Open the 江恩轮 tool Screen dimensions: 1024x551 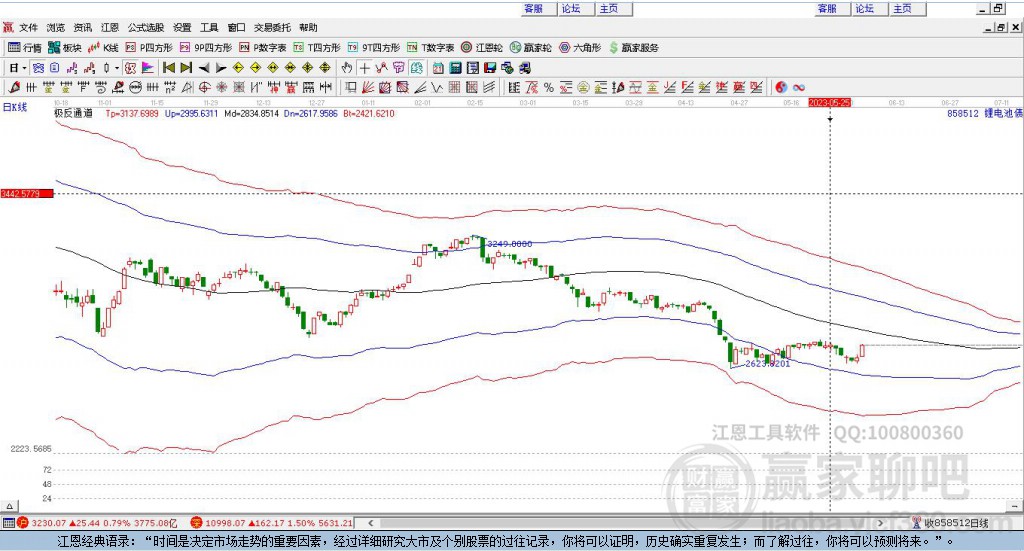pyautogui.click(x=482, y=48)
